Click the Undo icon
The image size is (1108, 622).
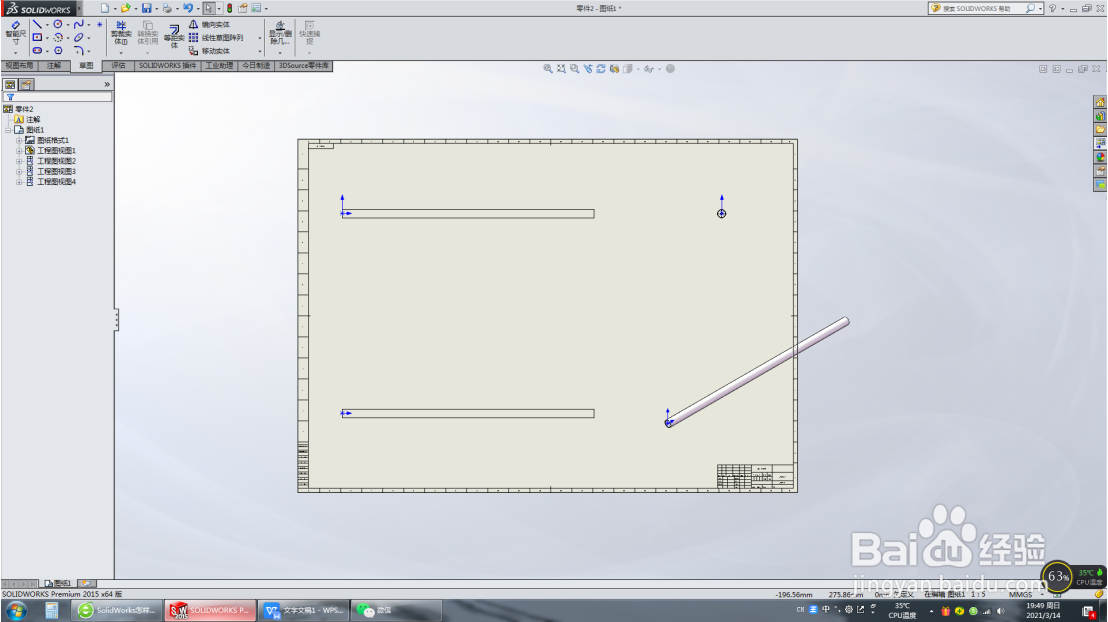pos(187,8)
